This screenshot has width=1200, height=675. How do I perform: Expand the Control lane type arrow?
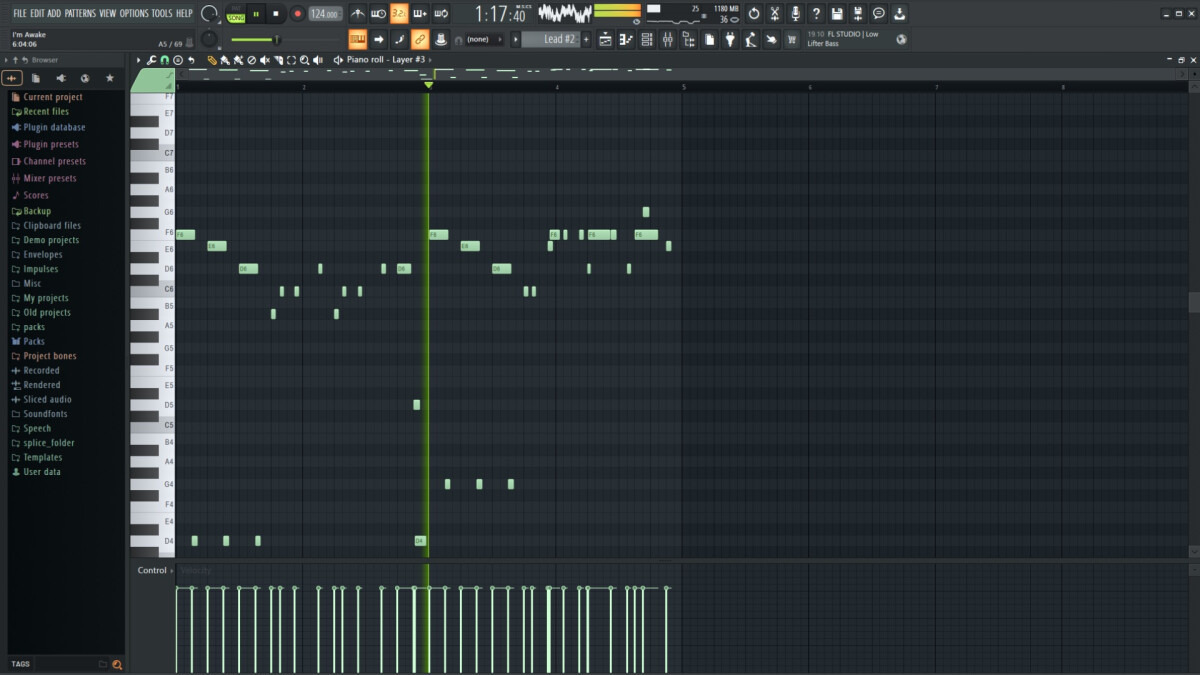click(x=172, y=571)
